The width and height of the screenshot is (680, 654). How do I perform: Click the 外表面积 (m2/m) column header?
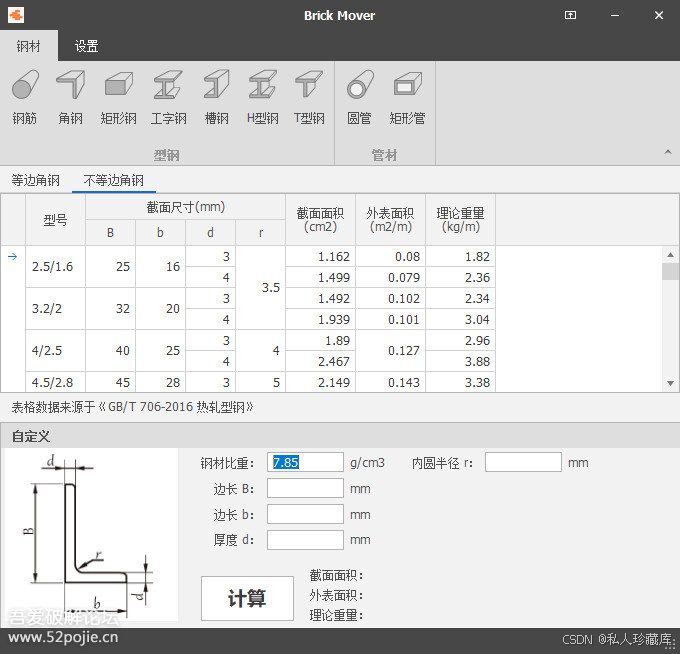[x=390, y=220]
